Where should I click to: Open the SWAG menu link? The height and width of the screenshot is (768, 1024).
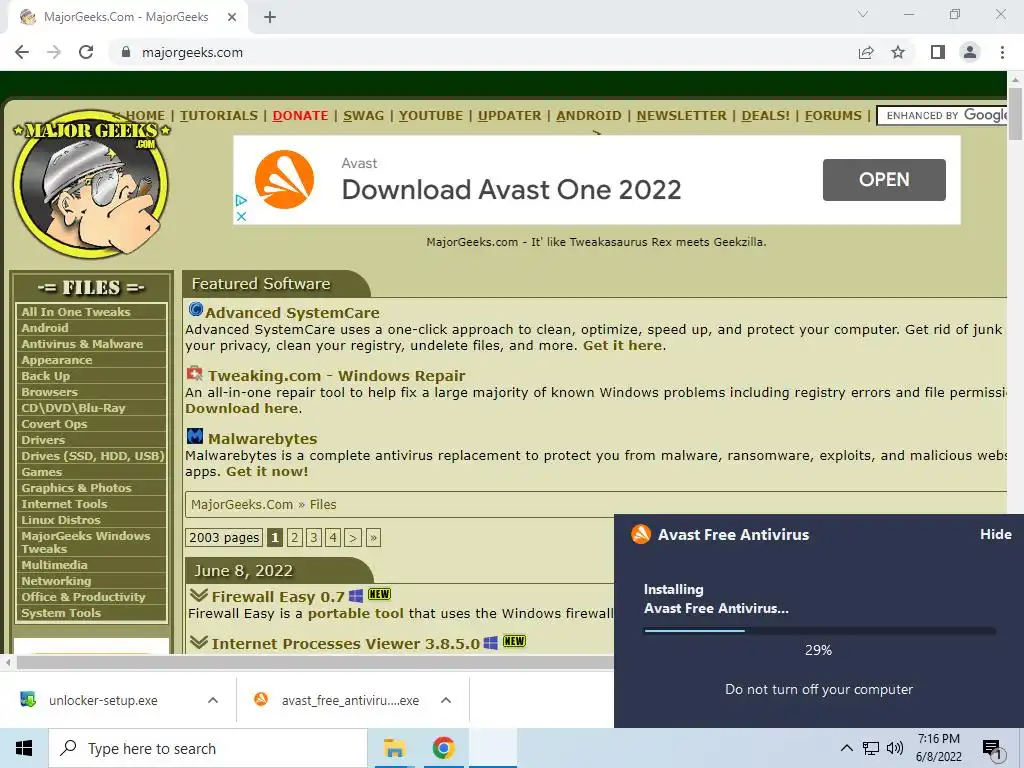364,116
